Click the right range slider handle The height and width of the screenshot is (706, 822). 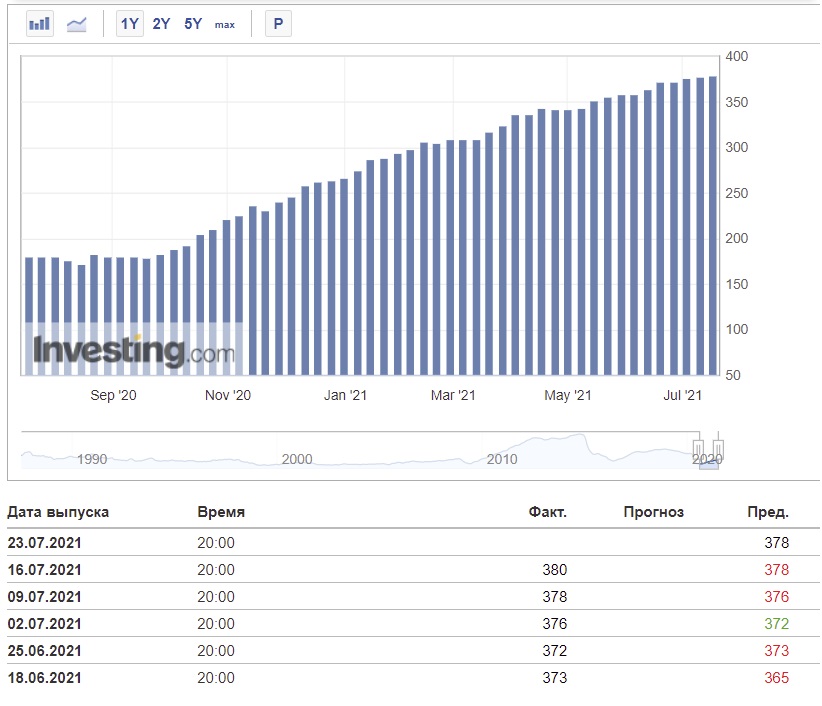coord(718,449)
